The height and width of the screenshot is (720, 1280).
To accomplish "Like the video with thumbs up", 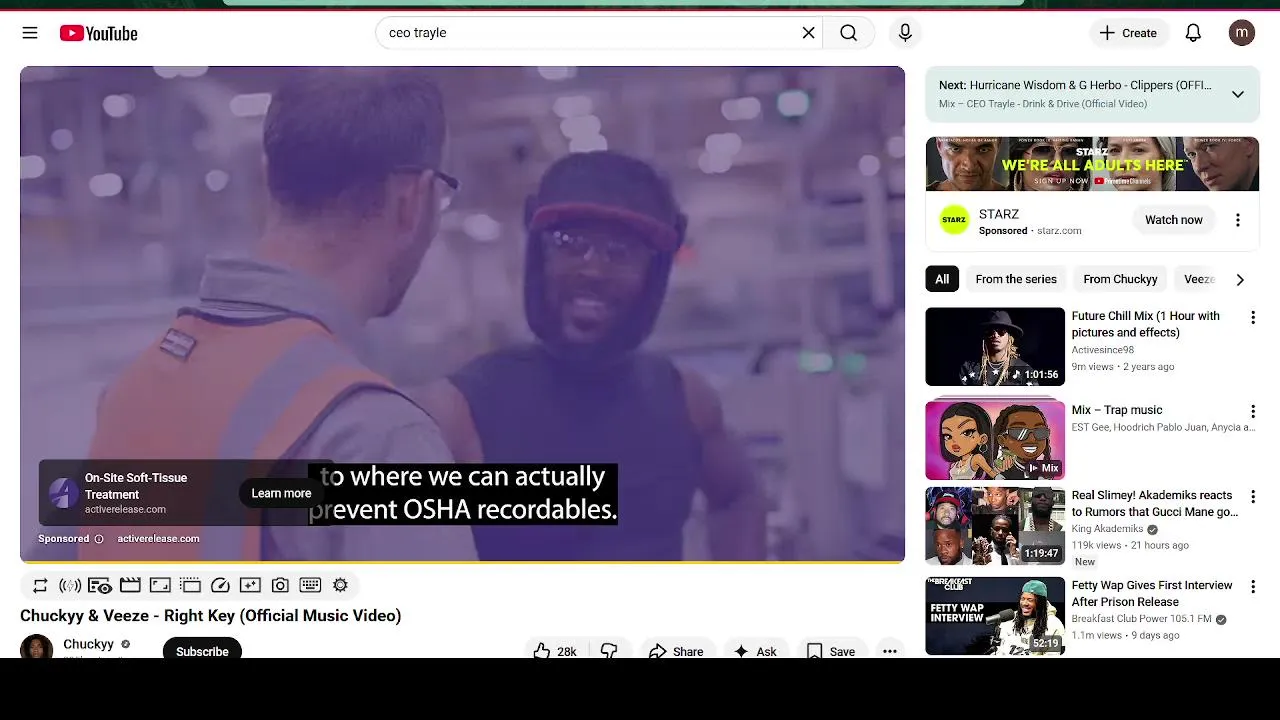I will point(555,651).
